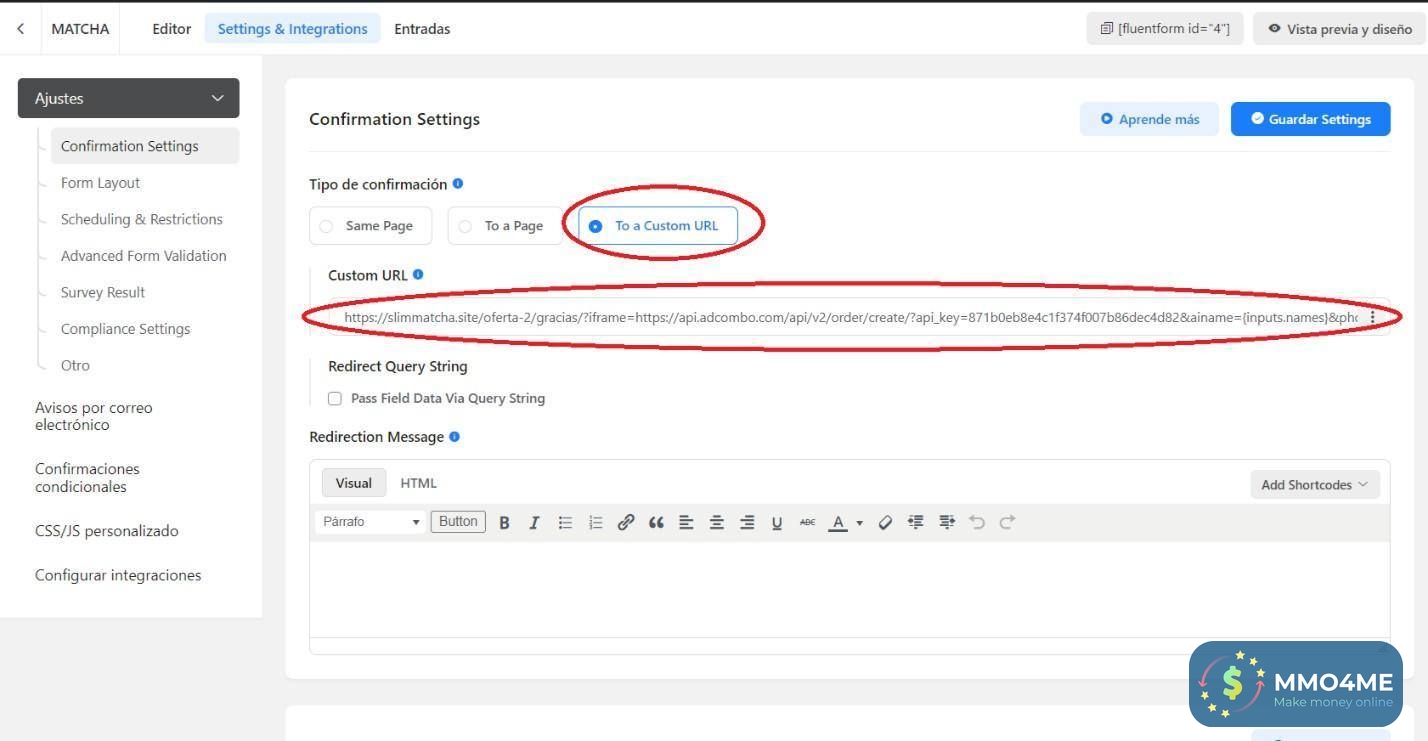Open Confirmation Settings in the sidebar
Image resolution: width=1428 pixels, height=741 pixels.
[145, 146]
